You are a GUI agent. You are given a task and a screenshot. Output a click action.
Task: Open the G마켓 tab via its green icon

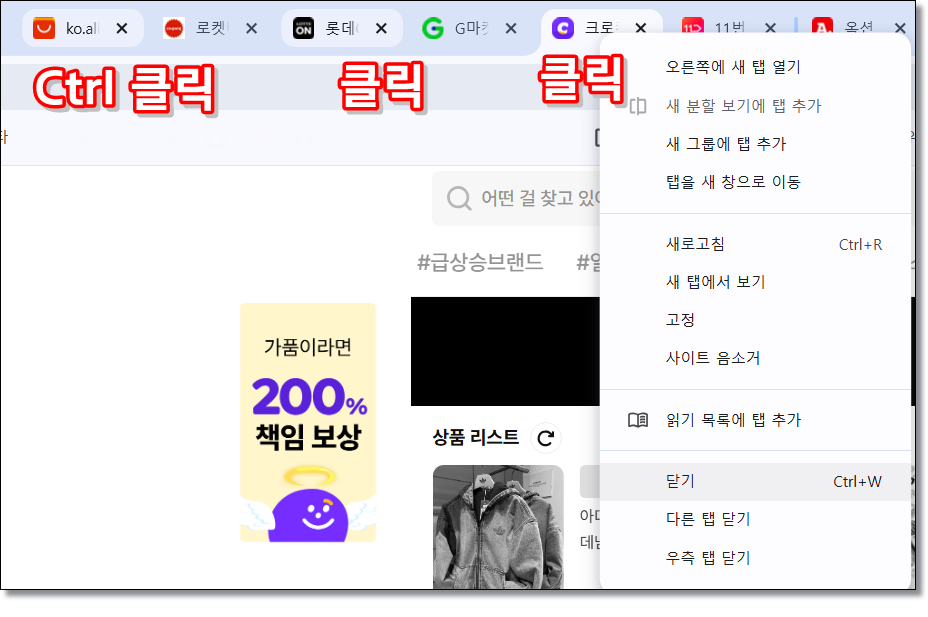click(432, 28)
